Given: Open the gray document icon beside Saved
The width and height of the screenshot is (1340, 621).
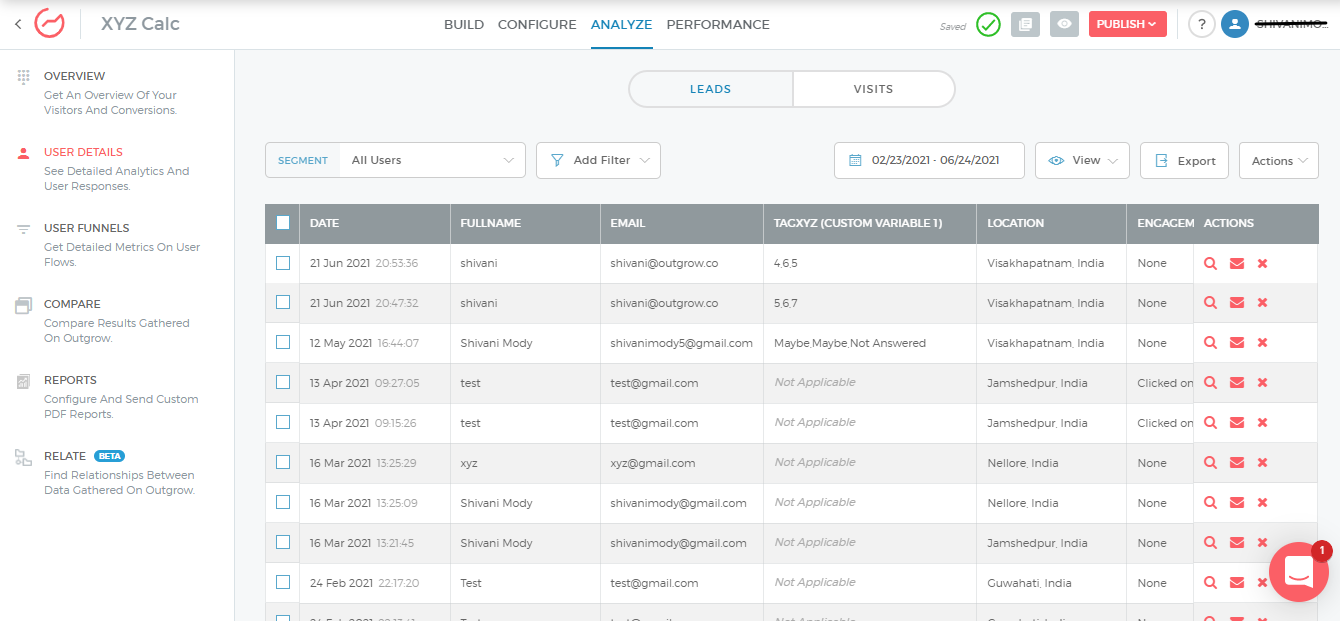Looking at the screenshot, I should 1025,24.
